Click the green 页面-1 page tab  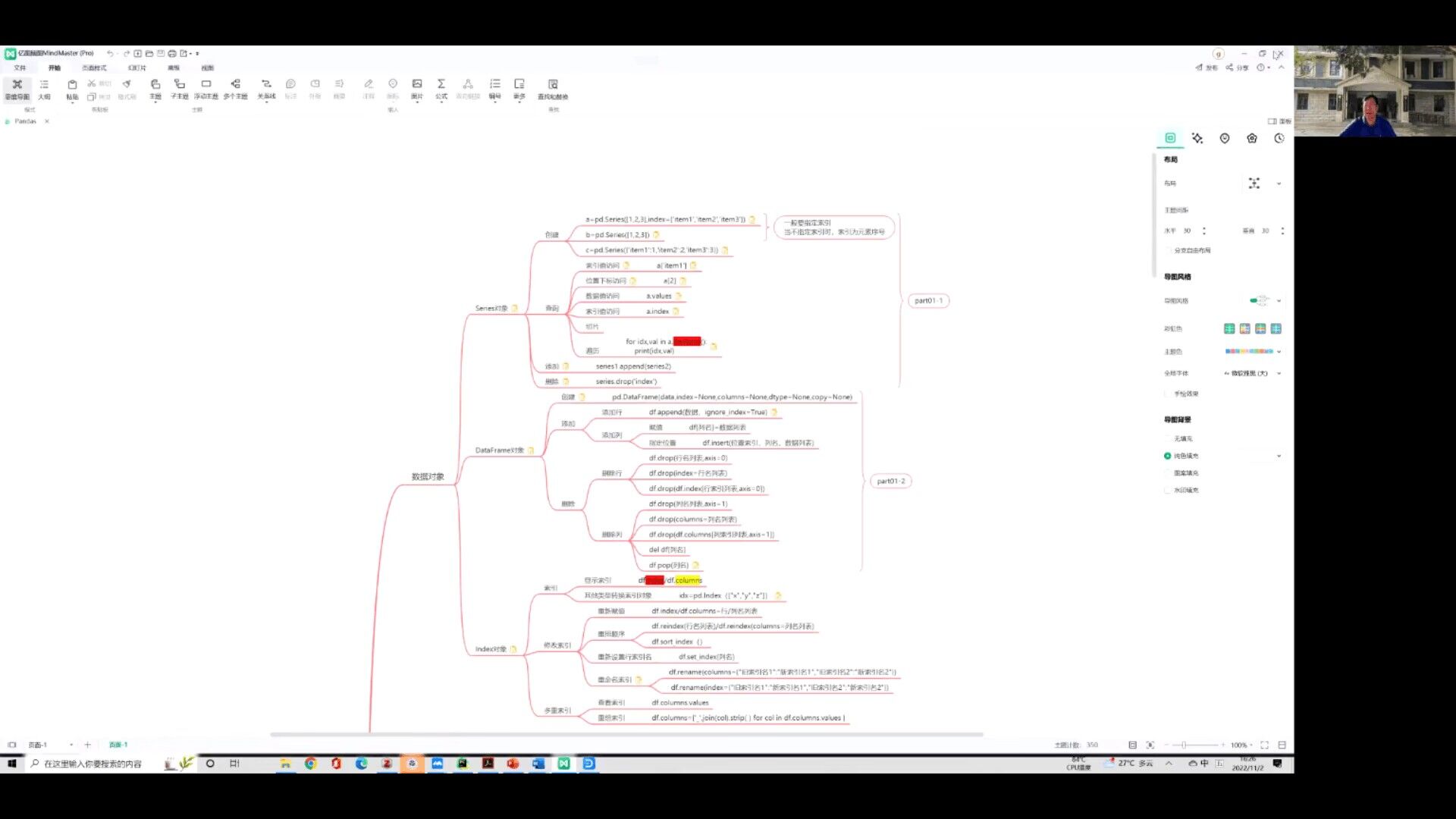(x=118, y=745)
